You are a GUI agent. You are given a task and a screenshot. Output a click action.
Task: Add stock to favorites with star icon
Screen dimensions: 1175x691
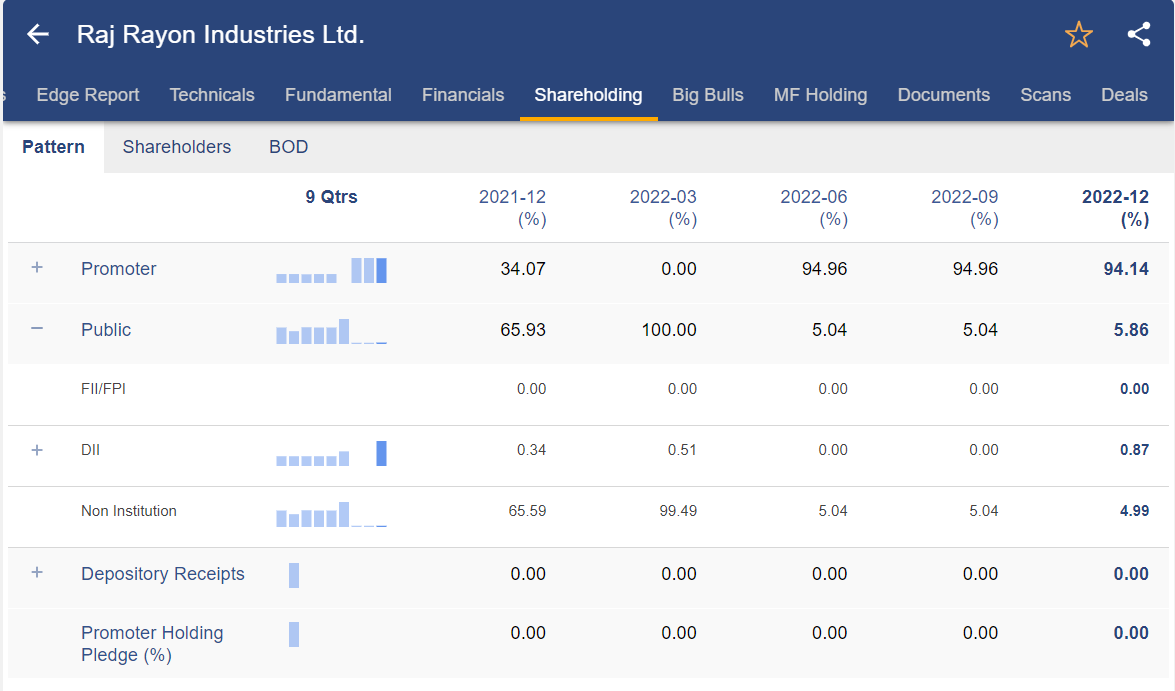tap(1078, 34)
